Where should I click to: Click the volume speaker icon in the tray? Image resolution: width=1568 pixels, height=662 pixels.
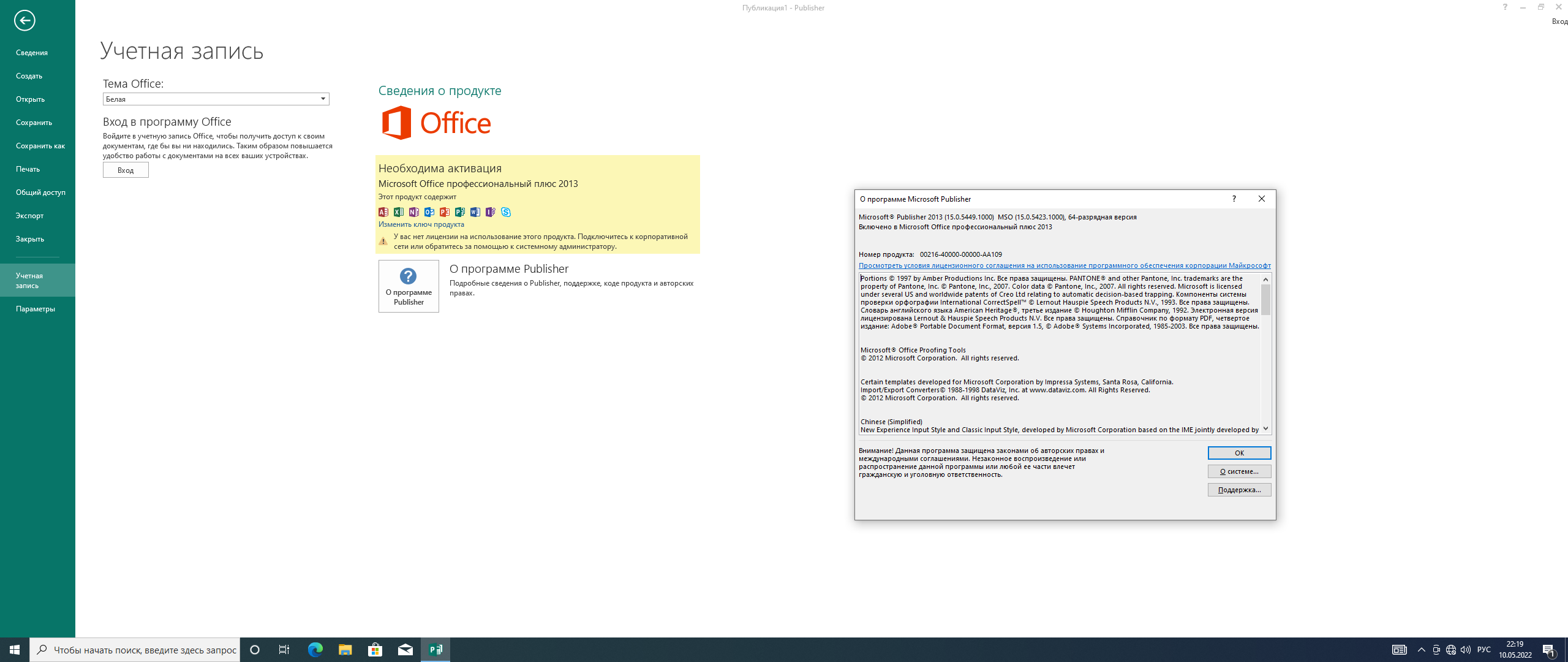point(1466,650)
